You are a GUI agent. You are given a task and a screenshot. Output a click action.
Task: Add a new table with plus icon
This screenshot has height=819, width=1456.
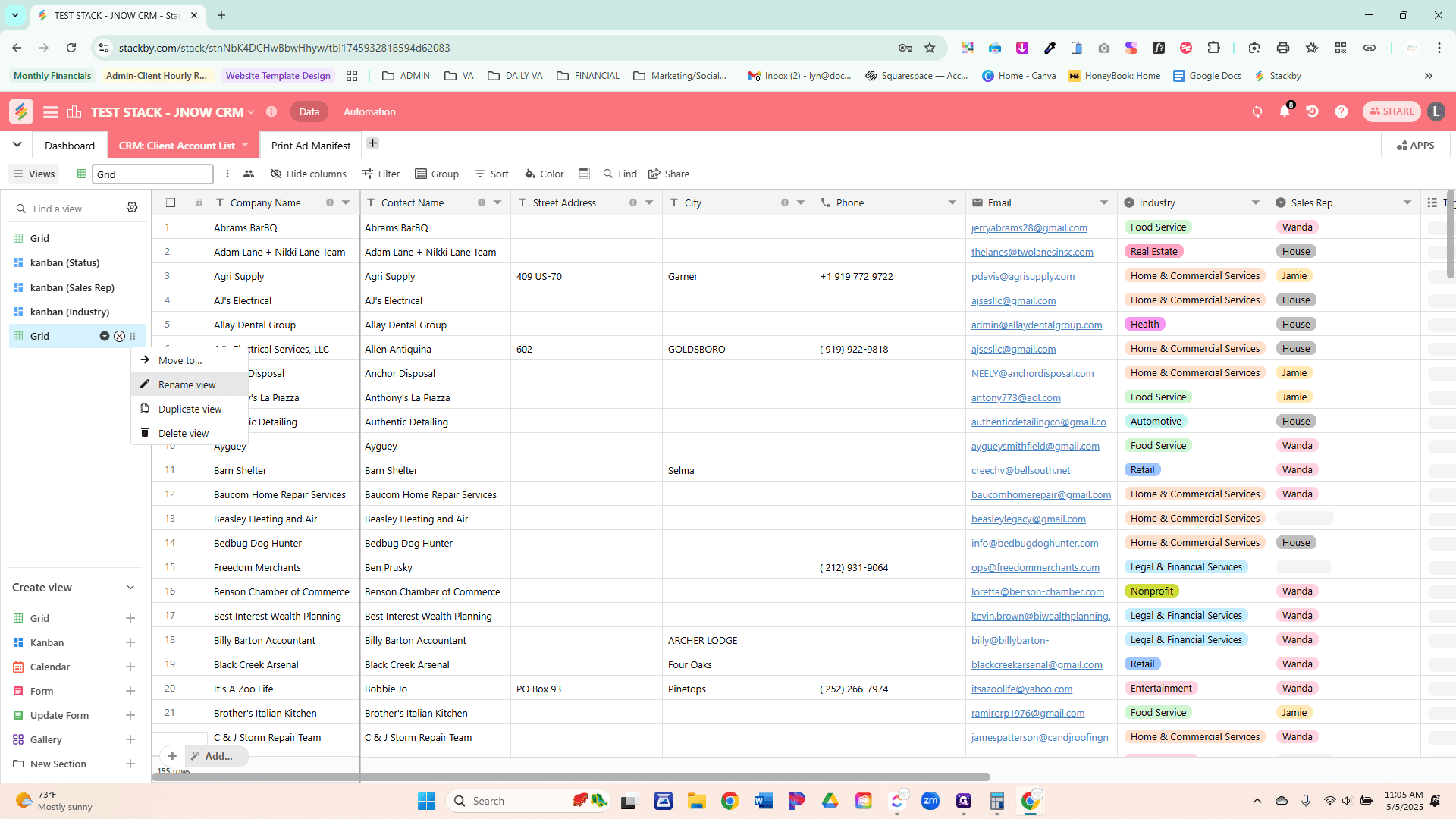coord(372,143)
